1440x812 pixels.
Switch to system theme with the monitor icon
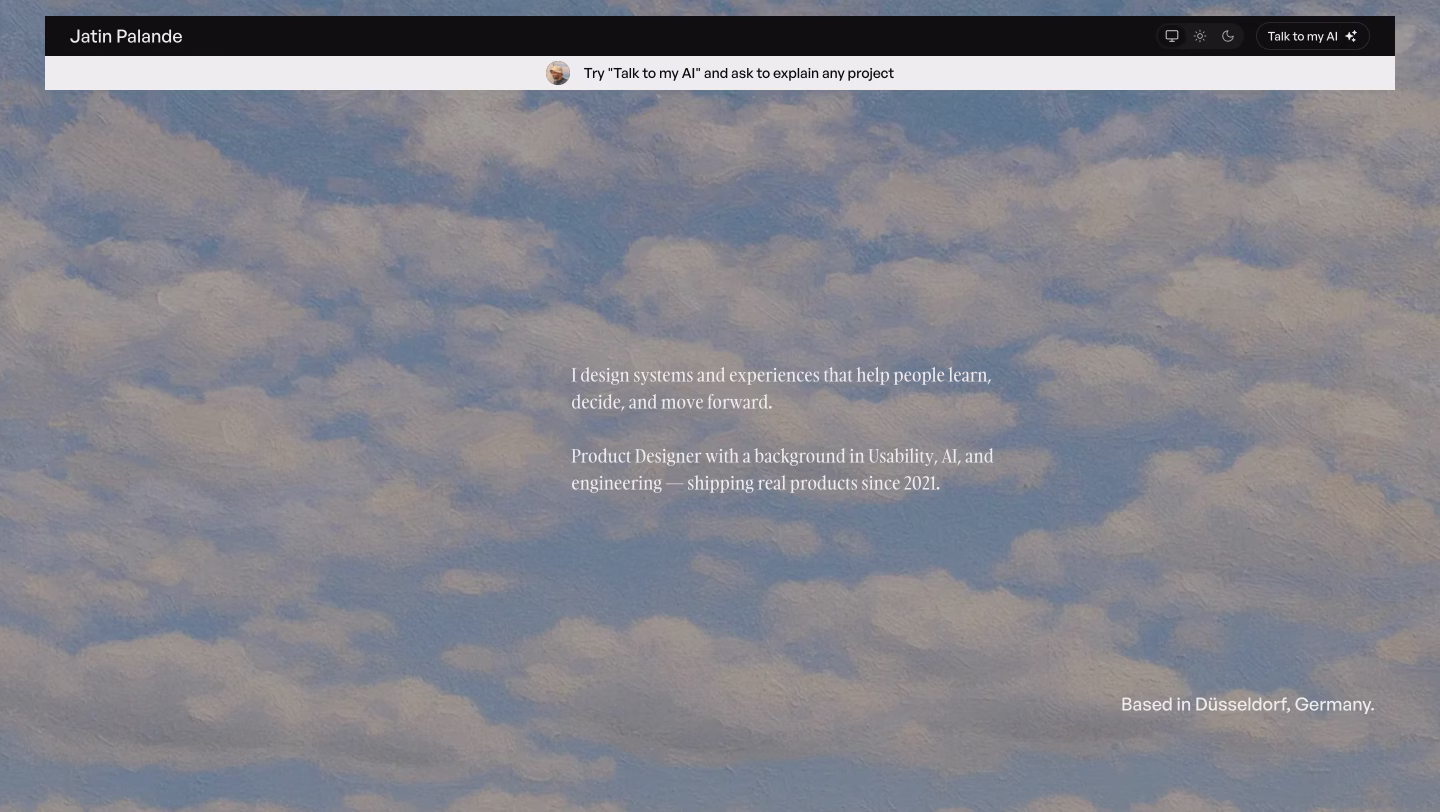click(1172, 36)
